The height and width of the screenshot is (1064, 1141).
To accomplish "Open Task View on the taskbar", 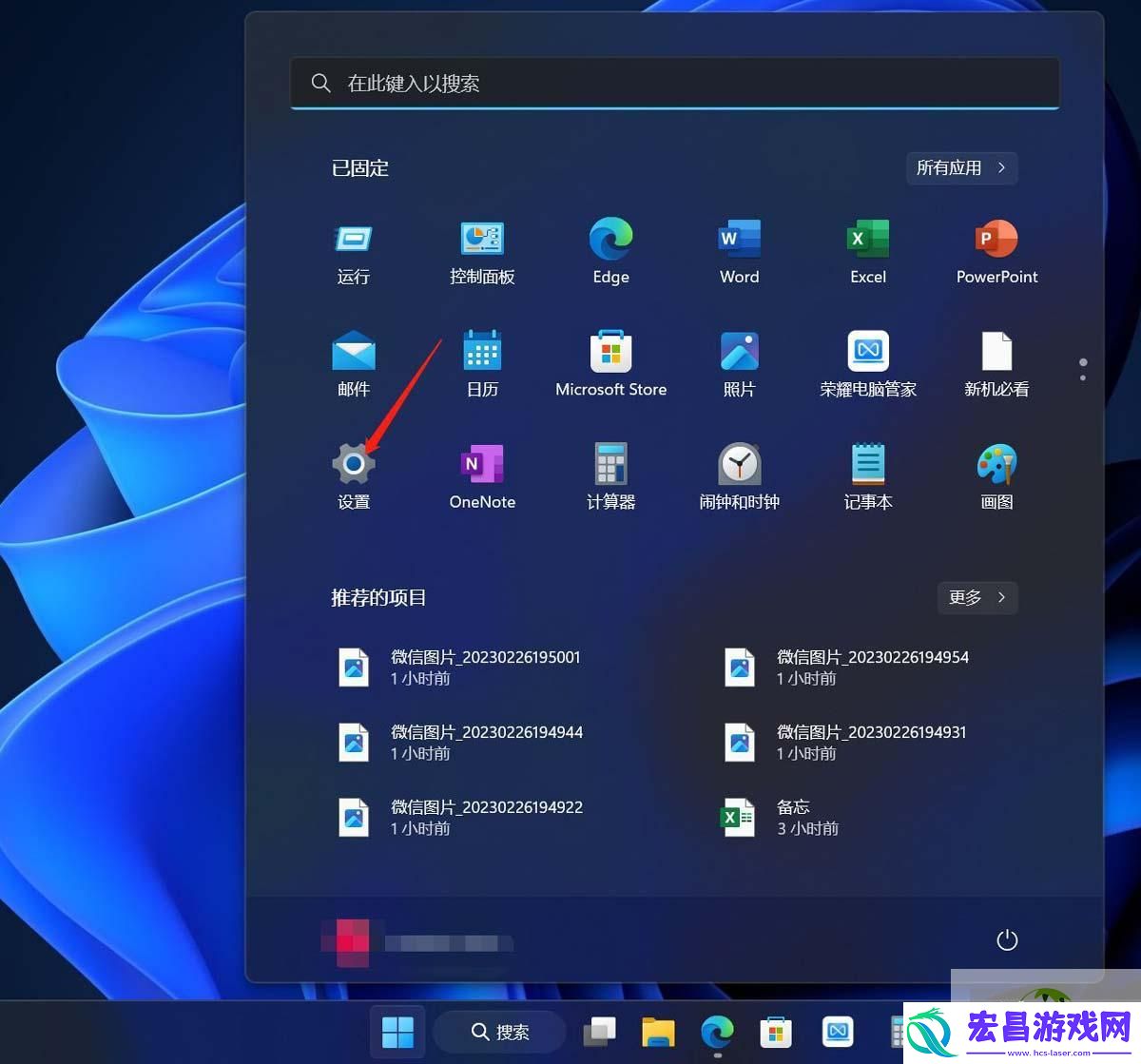I will pyautogui.click(x=599, y=1032).
